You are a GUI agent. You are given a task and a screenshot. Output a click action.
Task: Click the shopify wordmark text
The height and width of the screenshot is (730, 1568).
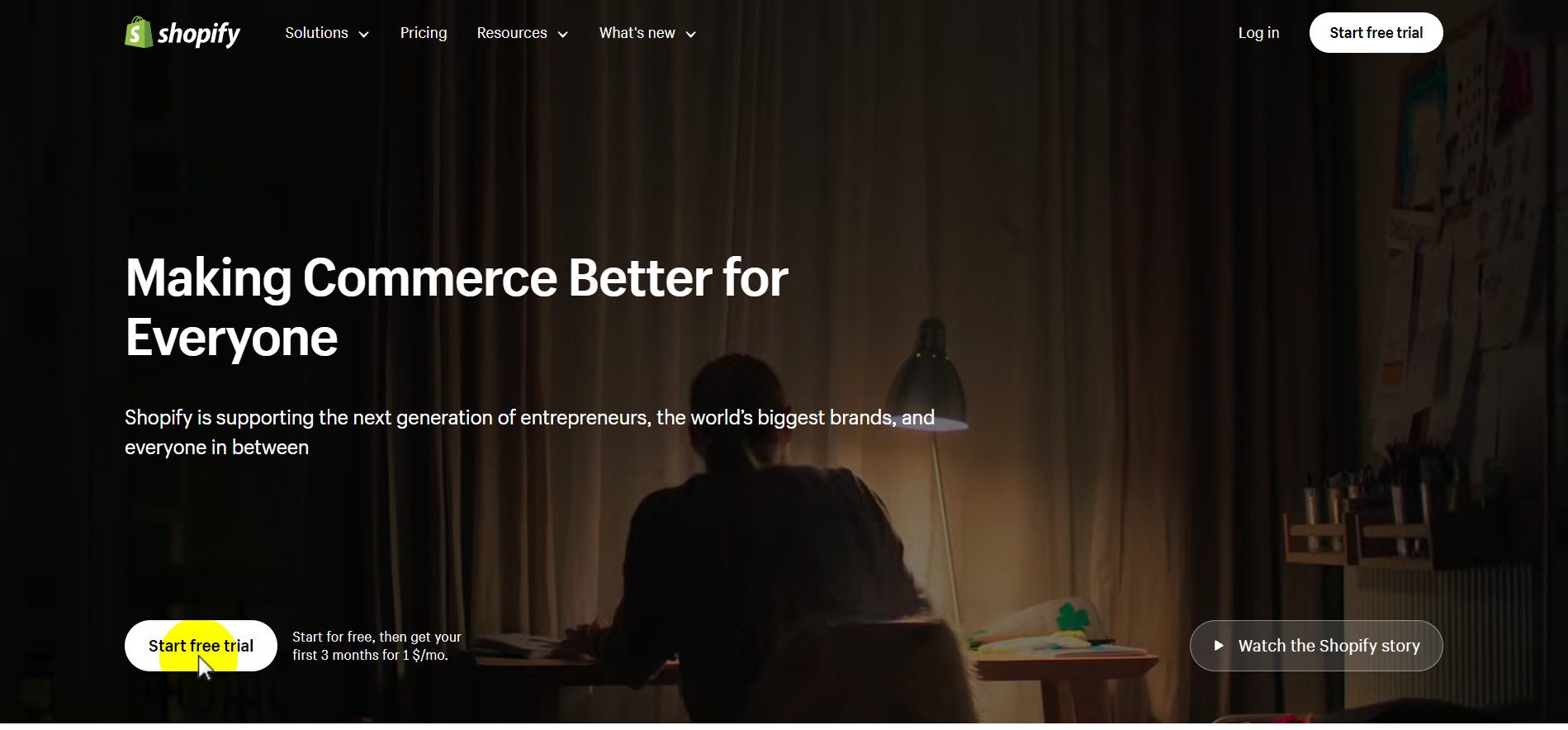coord(199,34)
